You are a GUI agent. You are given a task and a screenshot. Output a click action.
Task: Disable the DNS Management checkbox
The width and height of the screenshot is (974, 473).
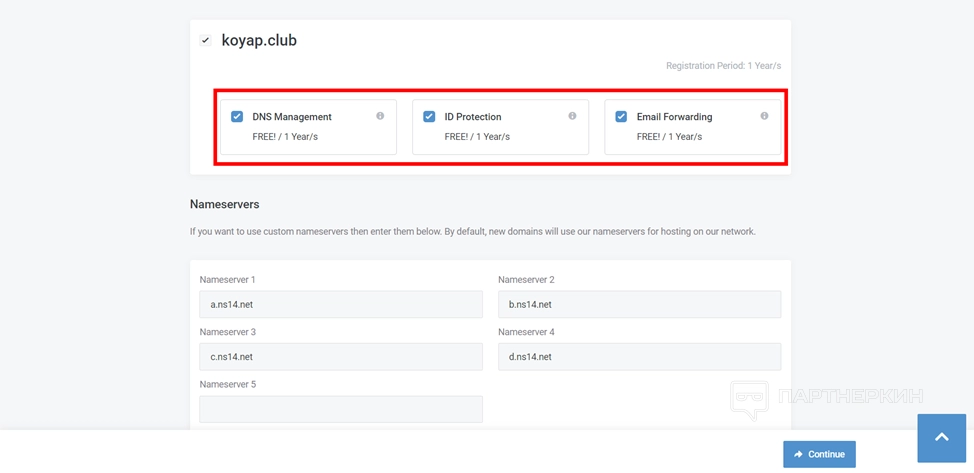coord(237,117)
